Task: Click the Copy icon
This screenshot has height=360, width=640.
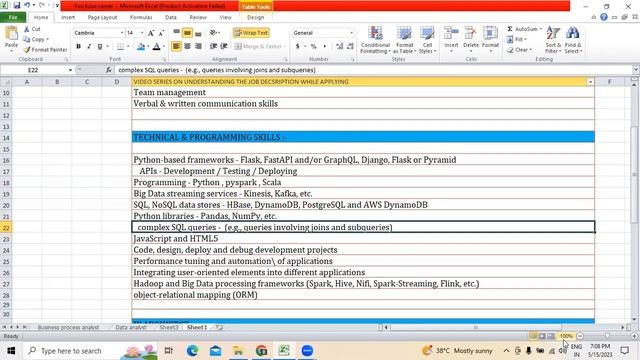Action: point(27,39)
